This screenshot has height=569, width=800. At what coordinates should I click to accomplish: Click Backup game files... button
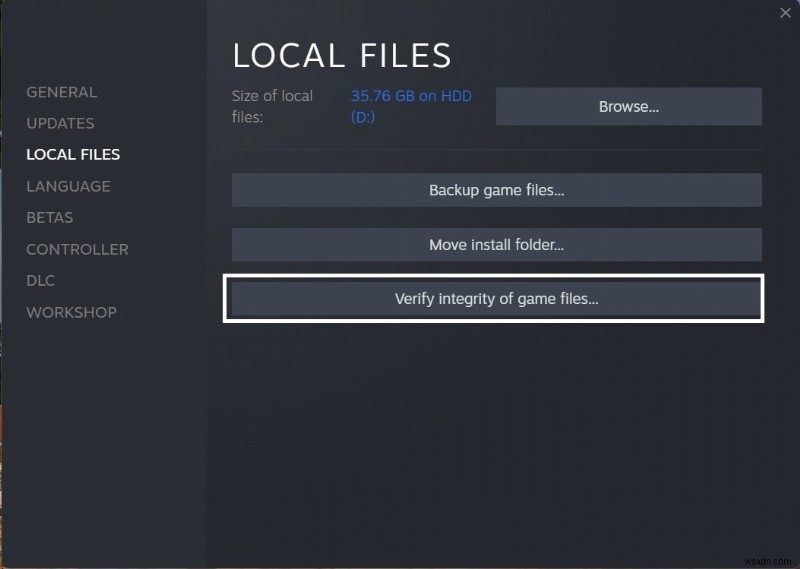496,190
